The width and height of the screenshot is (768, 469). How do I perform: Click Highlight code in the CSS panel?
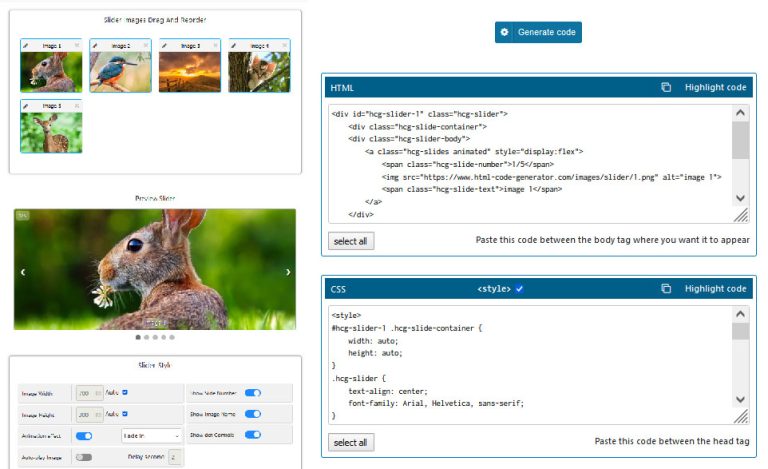(x=716, y=288)
